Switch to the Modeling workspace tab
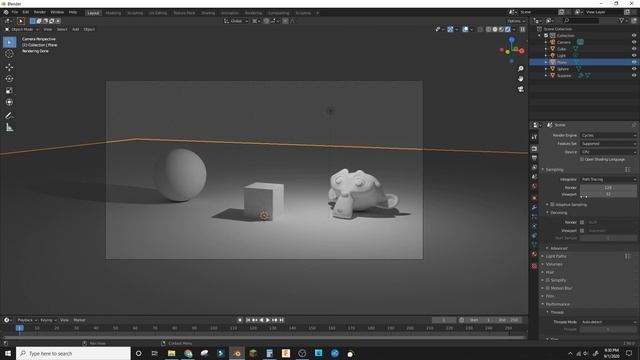The image size is (640, 360). (113, 13)
